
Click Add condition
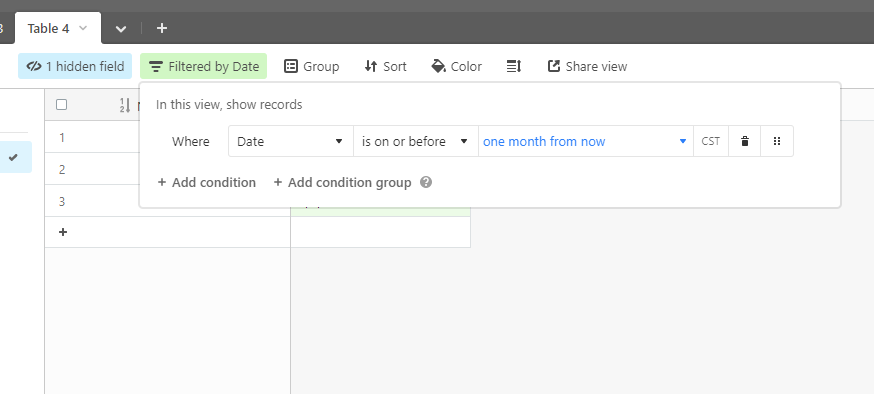[207, 182]
